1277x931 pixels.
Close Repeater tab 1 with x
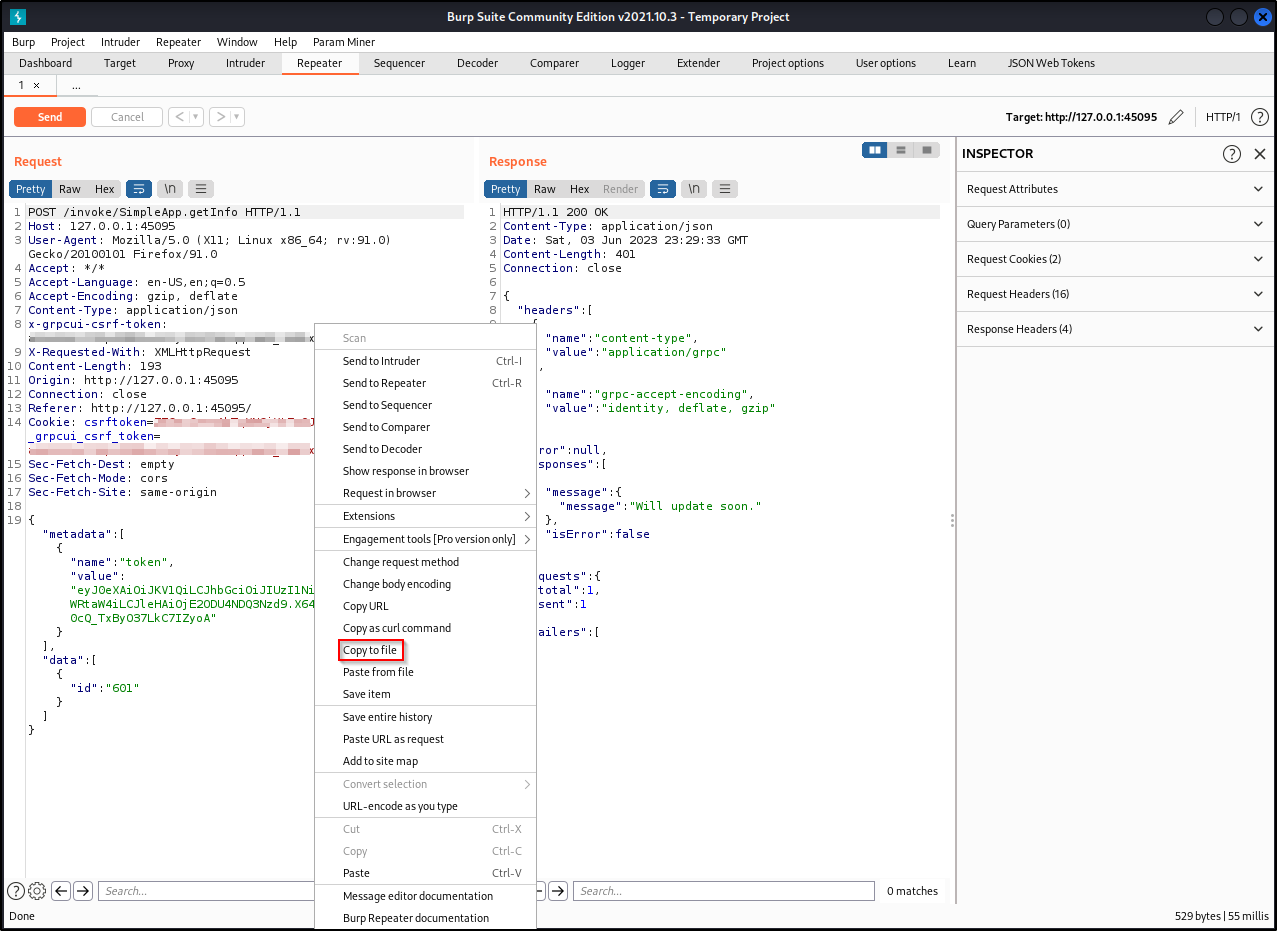[37, 86]
